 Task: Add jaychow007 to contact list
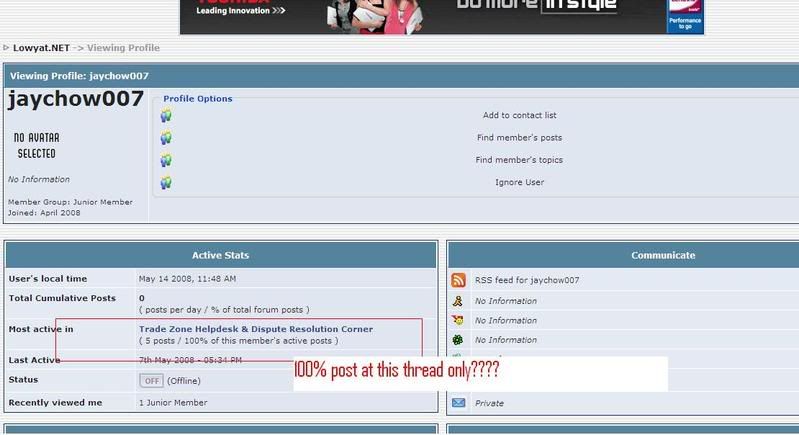[519, 116]
